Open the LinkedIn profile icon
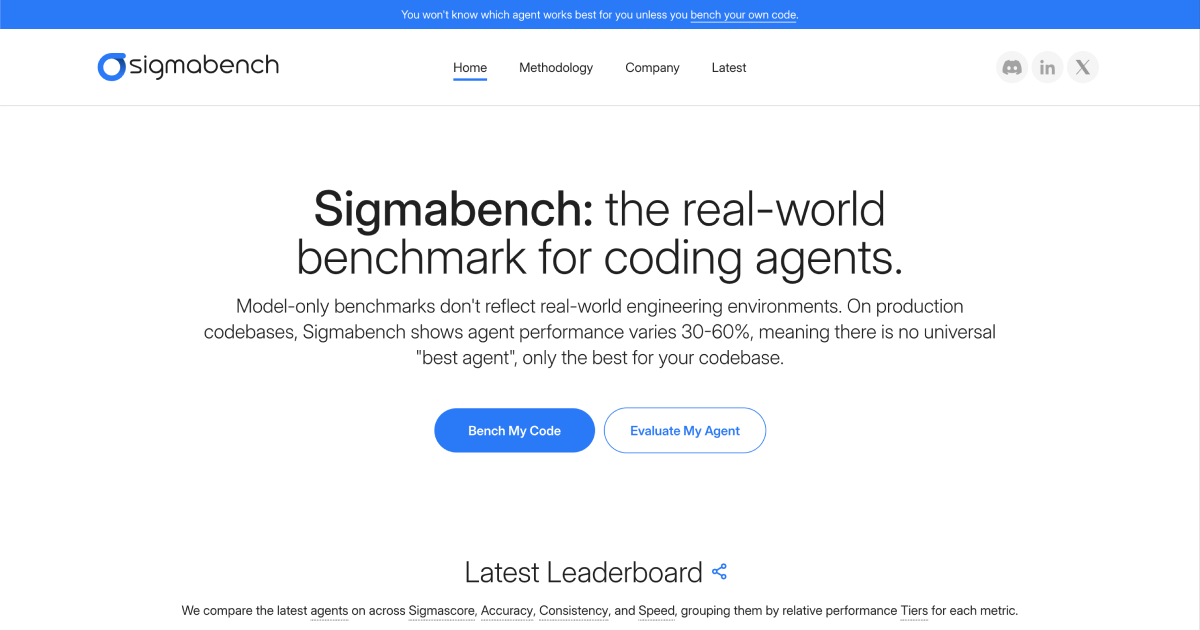The image size is (1200, 630). click(1047, 68)
